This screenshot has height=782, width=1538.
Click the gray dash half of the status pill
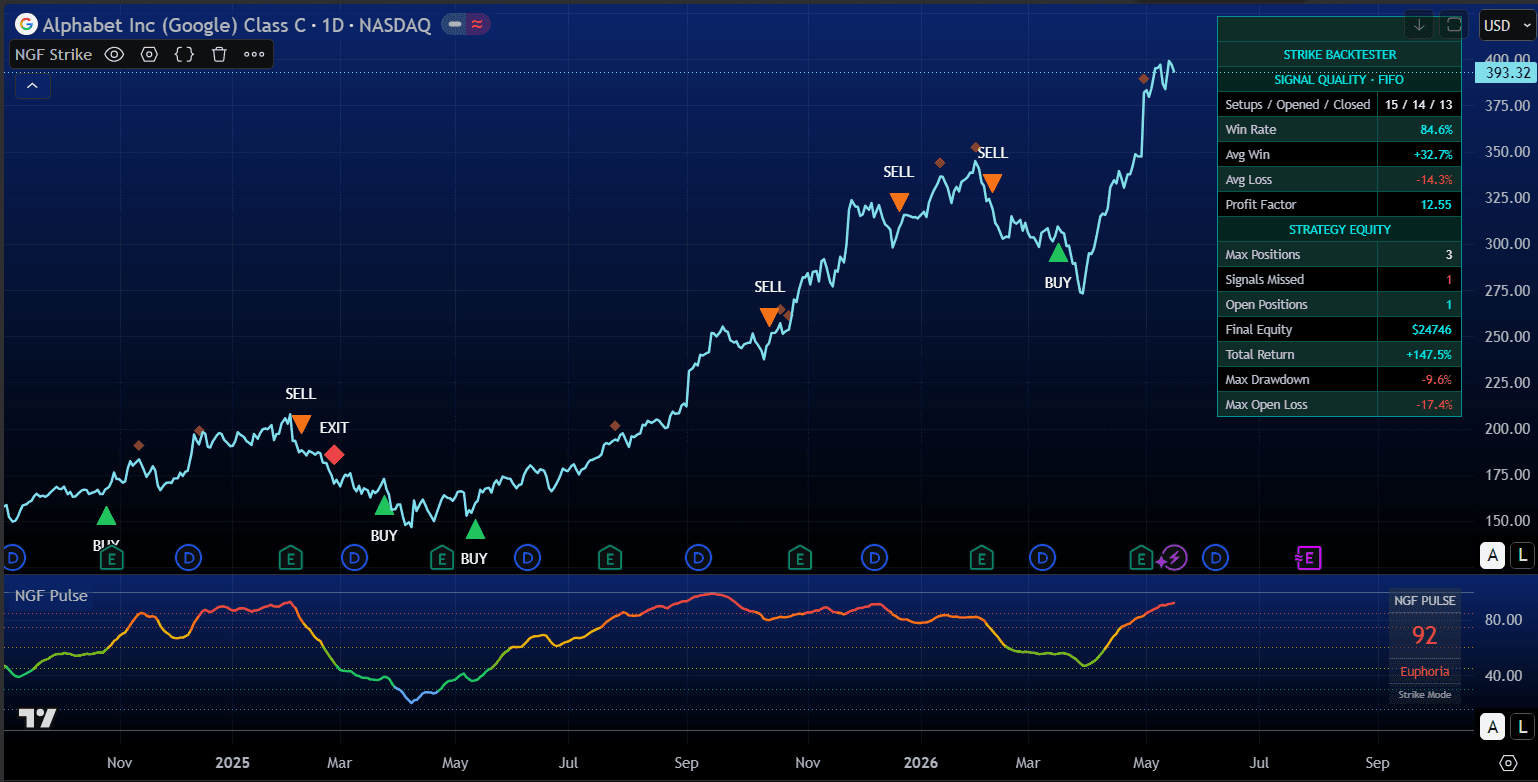455,25
